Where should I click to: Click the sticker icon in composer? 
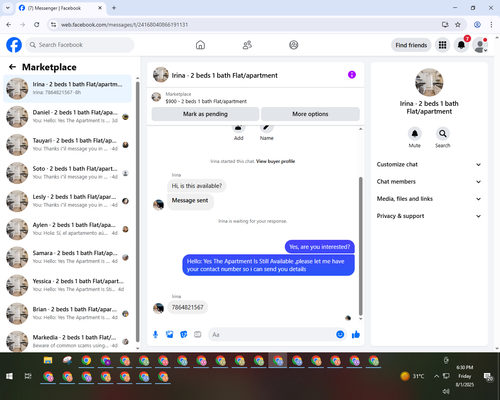click(x=184, y=334)
